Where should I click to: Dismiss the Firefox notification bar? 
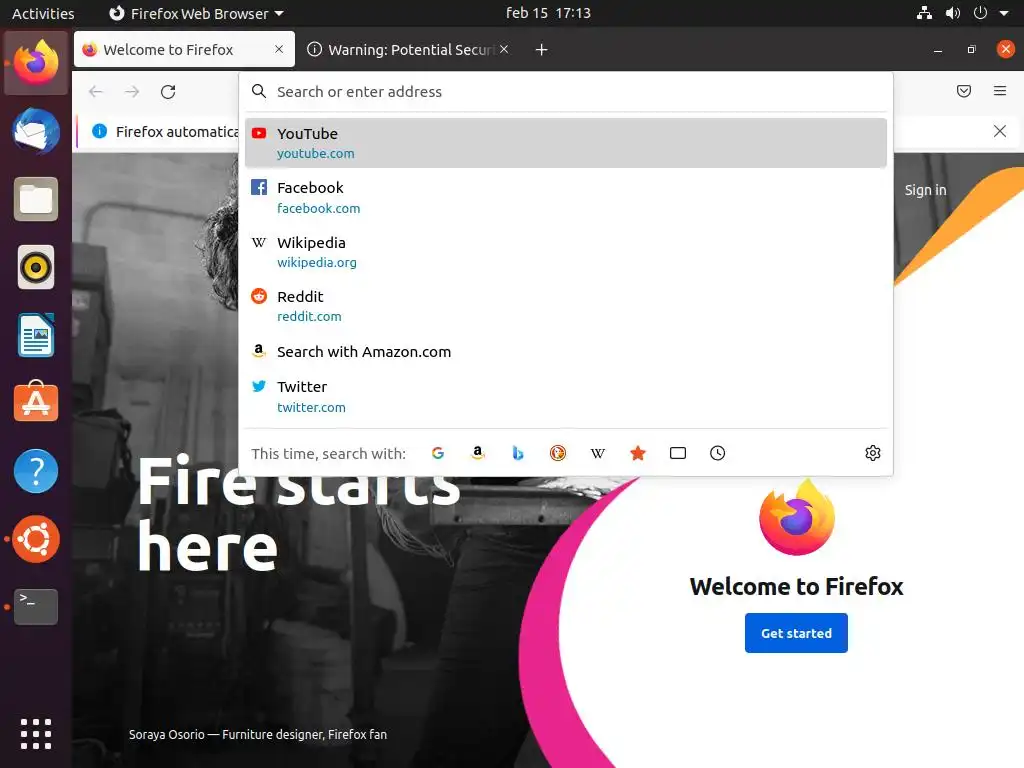1000,131
